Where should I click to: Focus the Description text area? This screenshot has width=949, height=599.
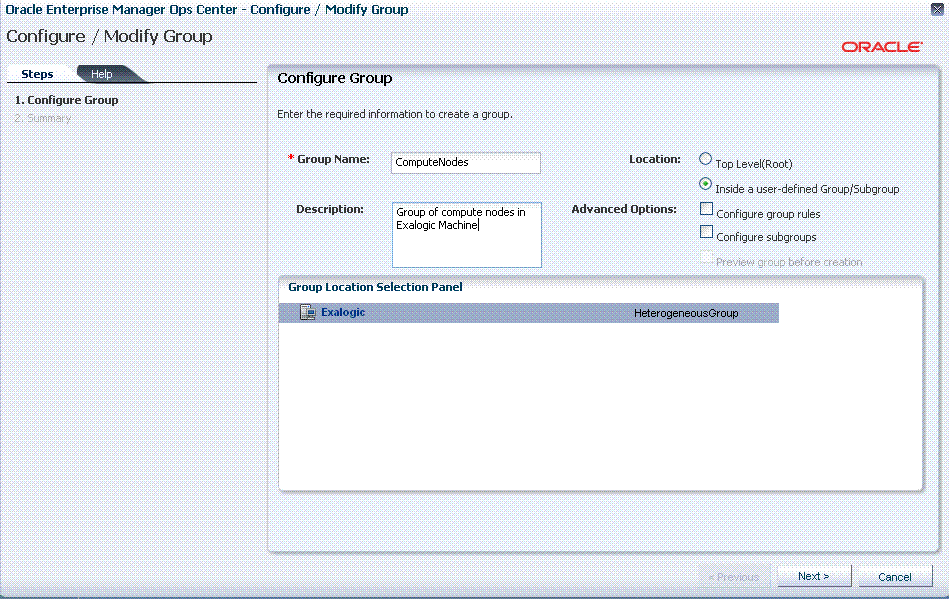[x=467, y=235]
